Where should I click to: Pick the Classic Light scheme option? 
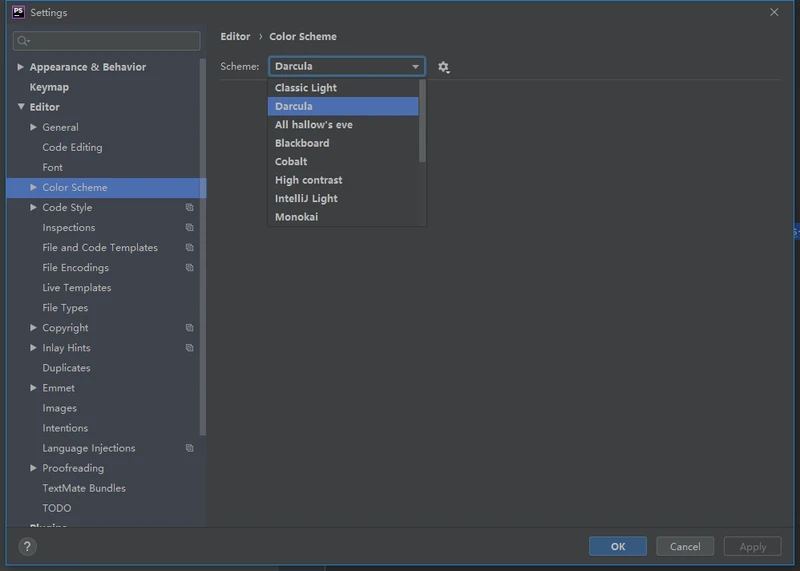(x=305, y=88)
